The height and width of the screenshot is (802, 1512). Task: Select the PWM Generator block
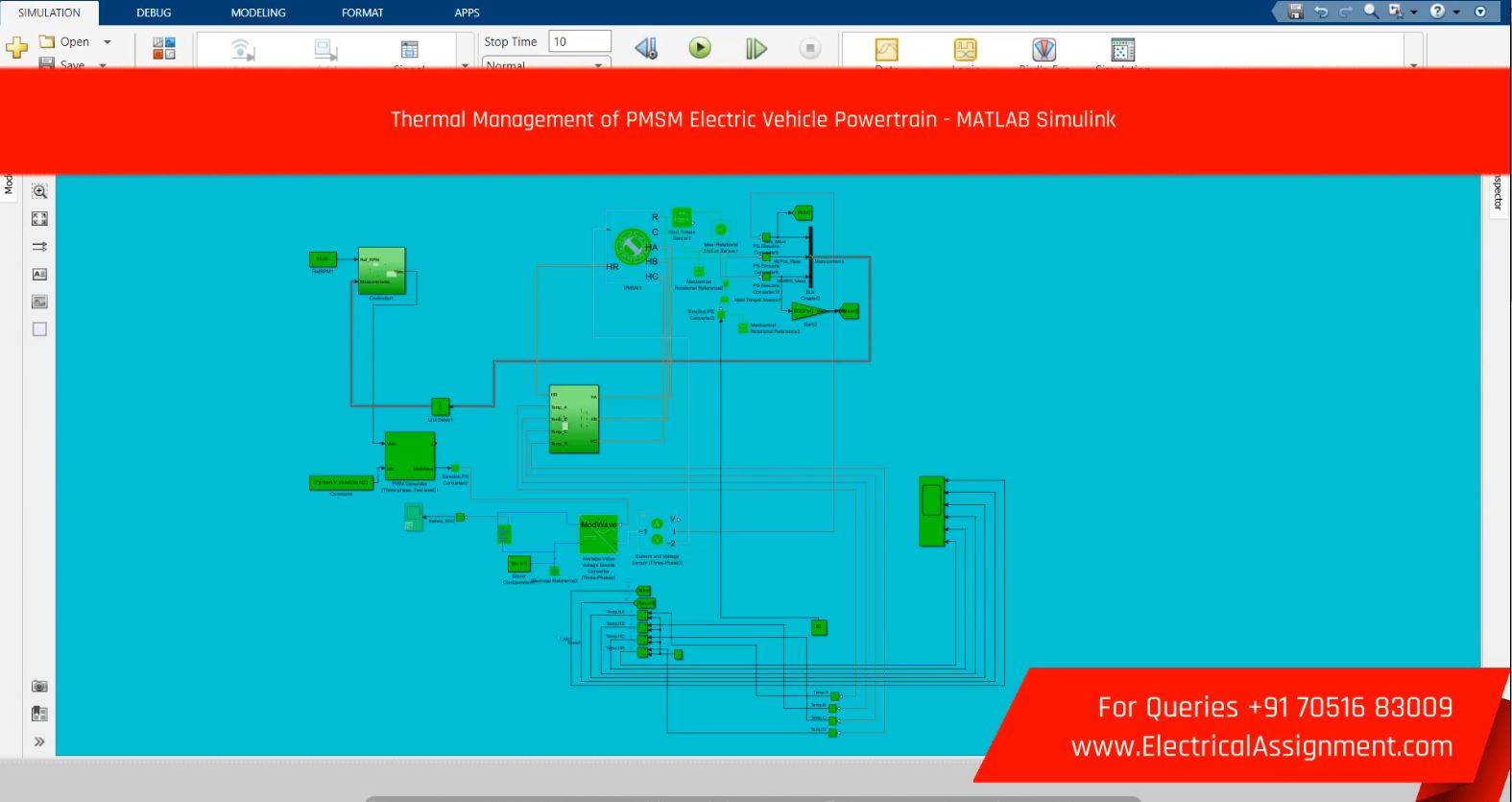pyautogui.click(x=410, y=456)
